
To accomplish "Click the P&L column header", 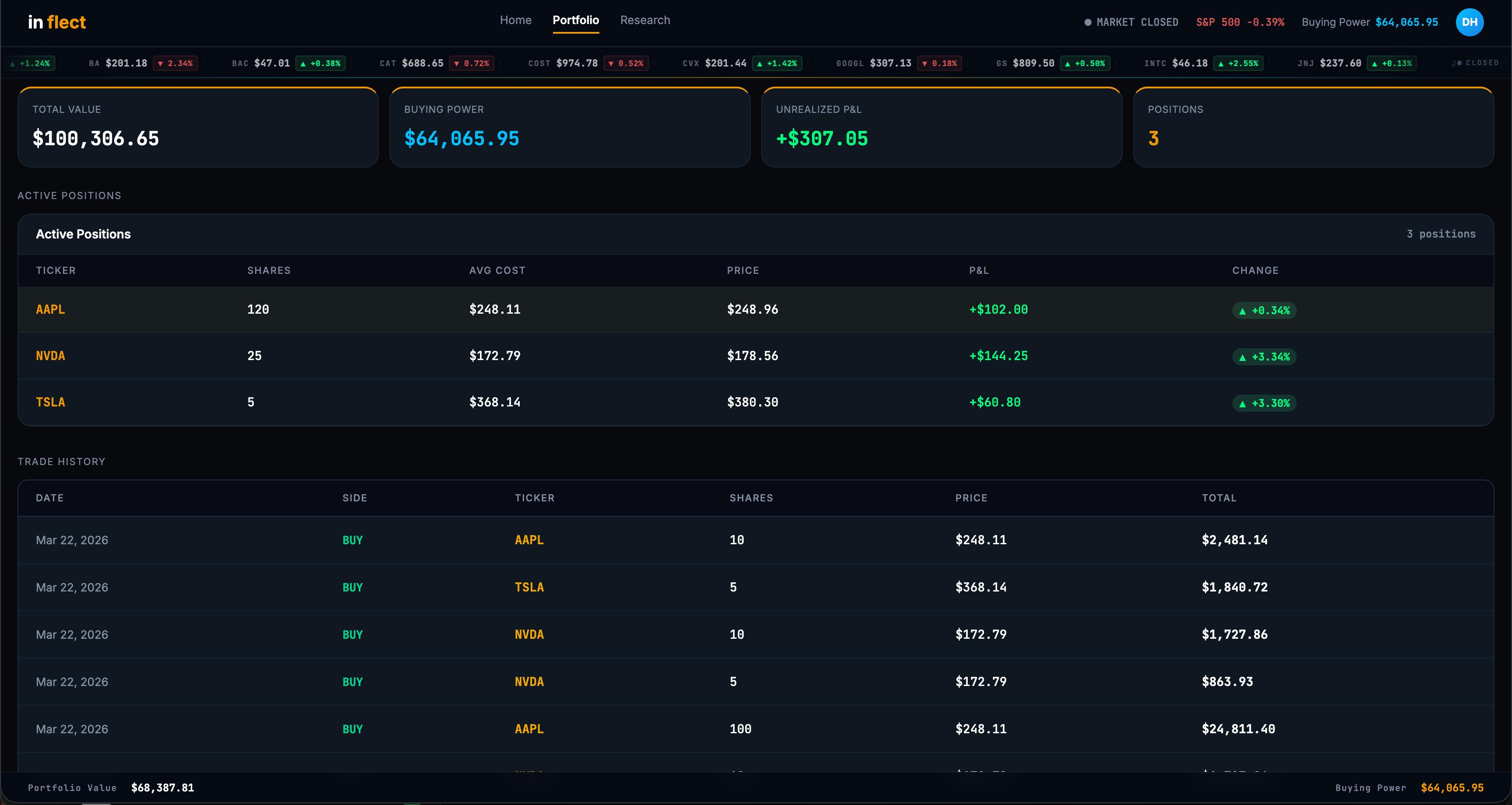I will 978,271.
